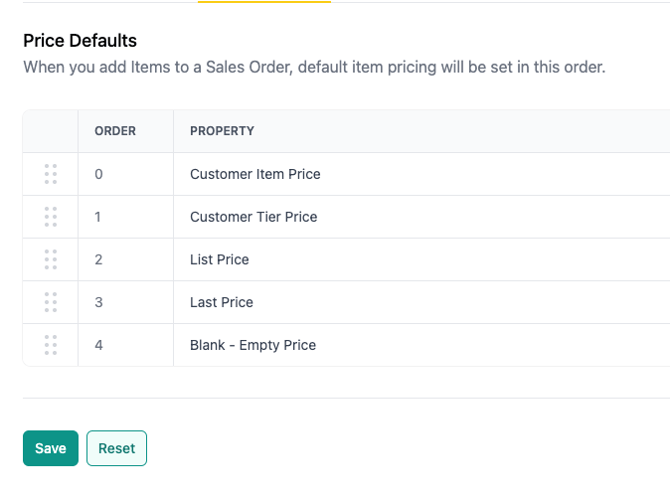Select the Last Price property cell
The height and width of the screenshot is (500, 670).
[x=221, y=302]
